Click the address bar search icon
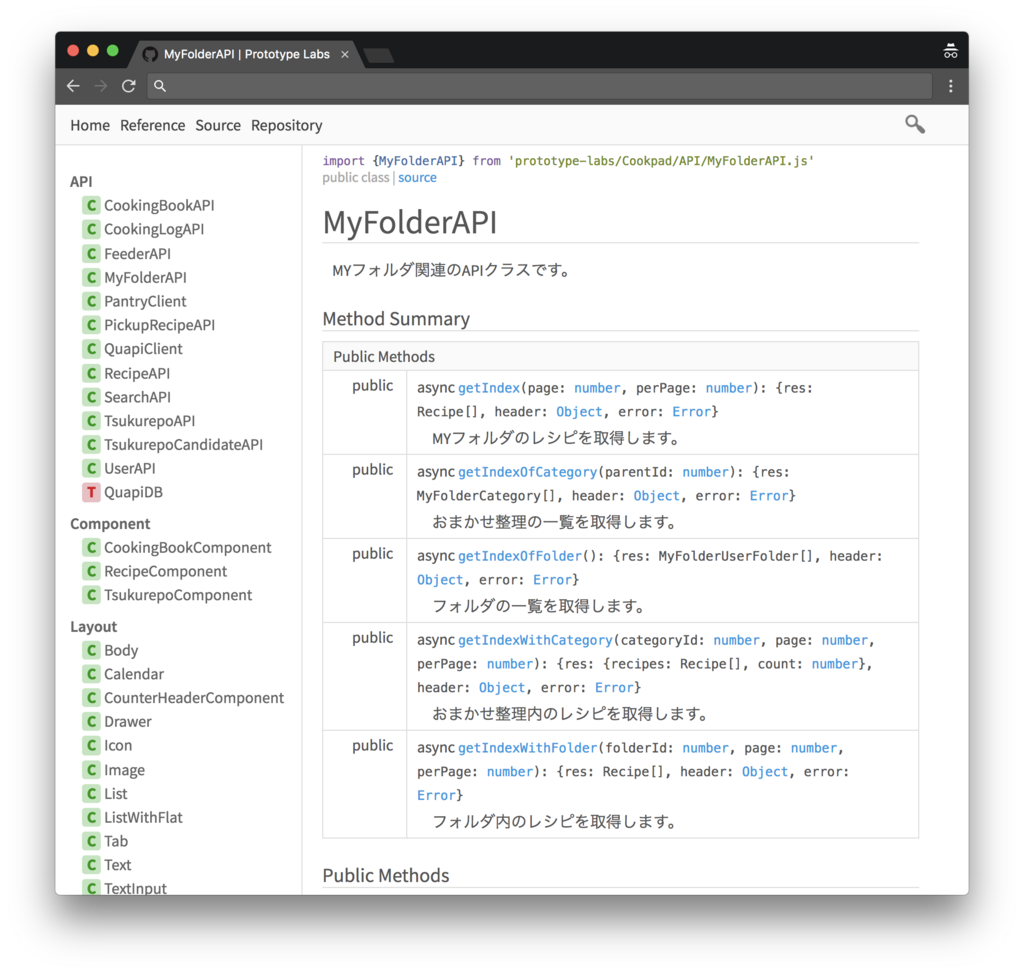Viewport: 1024px width, 974px height. 160,86
